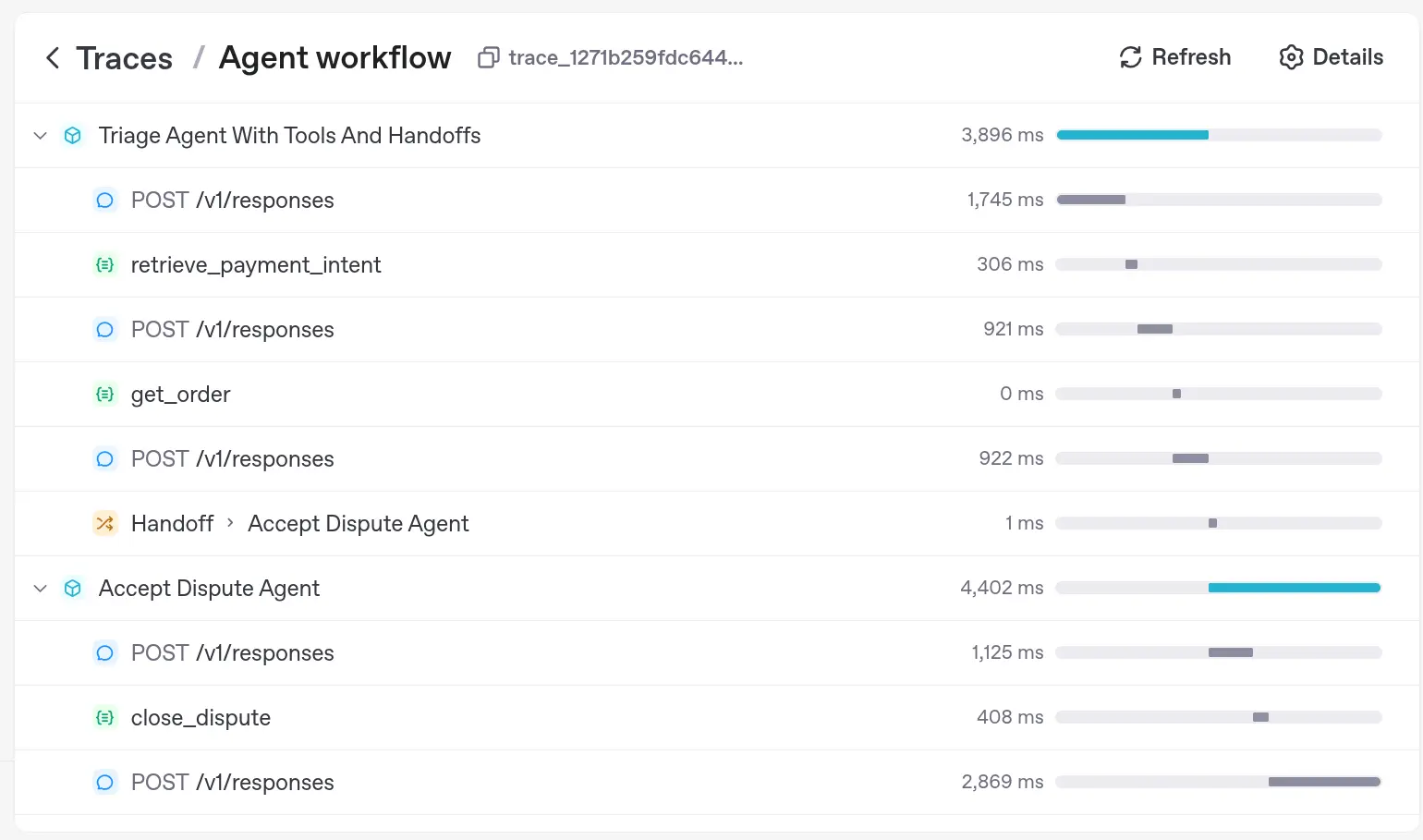Image resolution: width=1423 pixels, height=840 pixels.
Task: Click the gear icon on the Details button
Action: [1291, 57]
